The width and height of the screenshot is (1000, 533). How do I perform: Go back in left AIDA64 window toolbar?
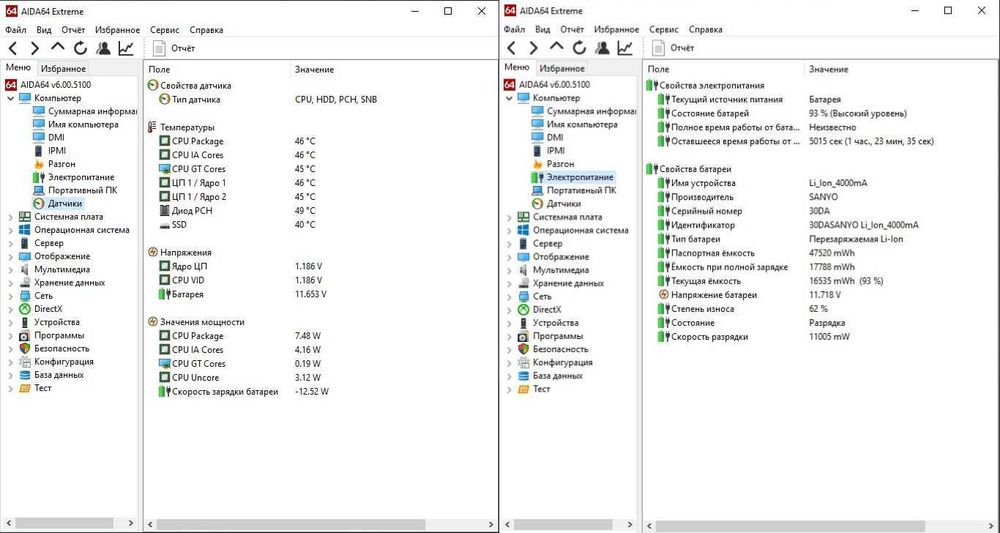pos(13,48)
